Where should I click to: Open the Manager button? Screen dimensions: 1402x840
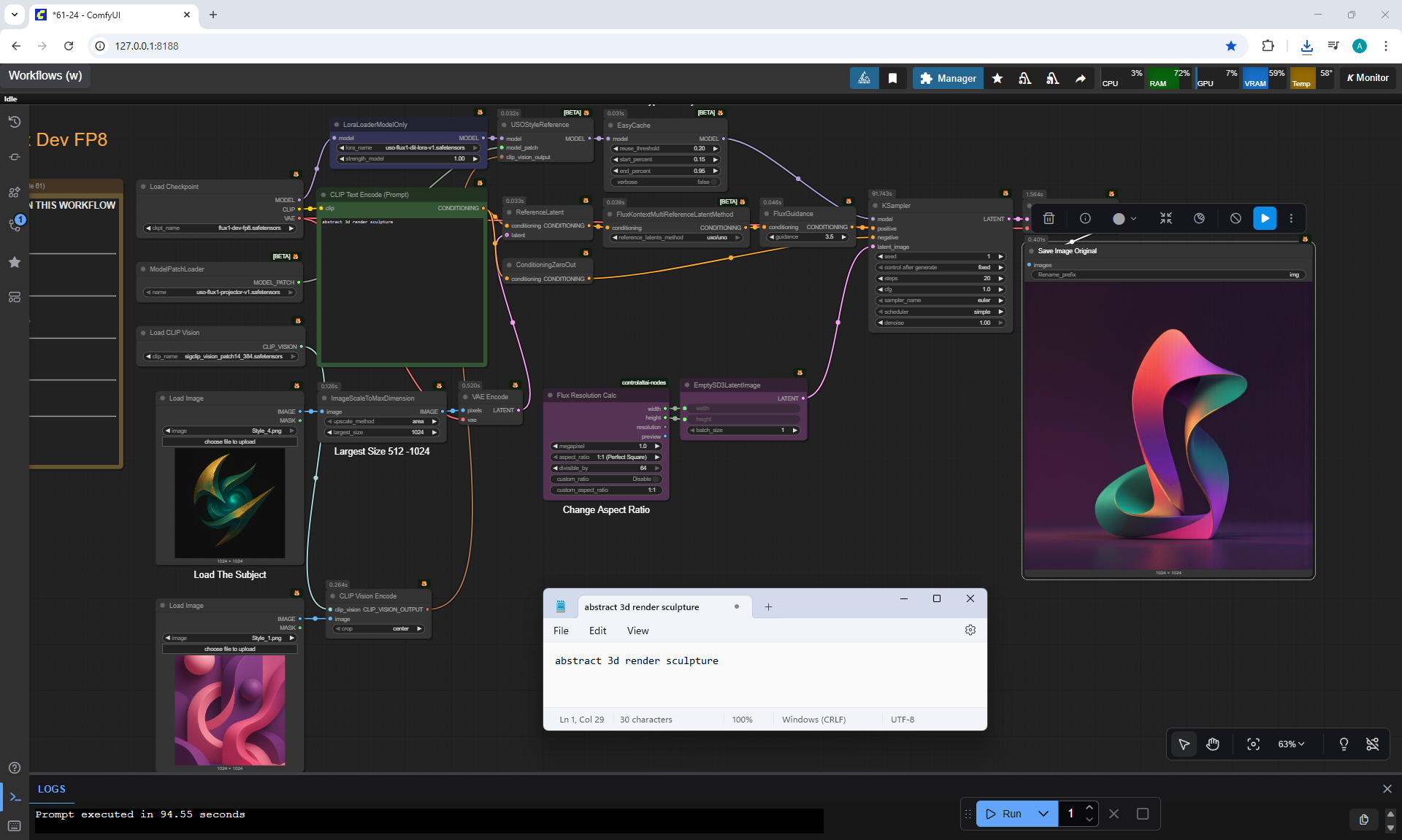click(x=948, y=78)
